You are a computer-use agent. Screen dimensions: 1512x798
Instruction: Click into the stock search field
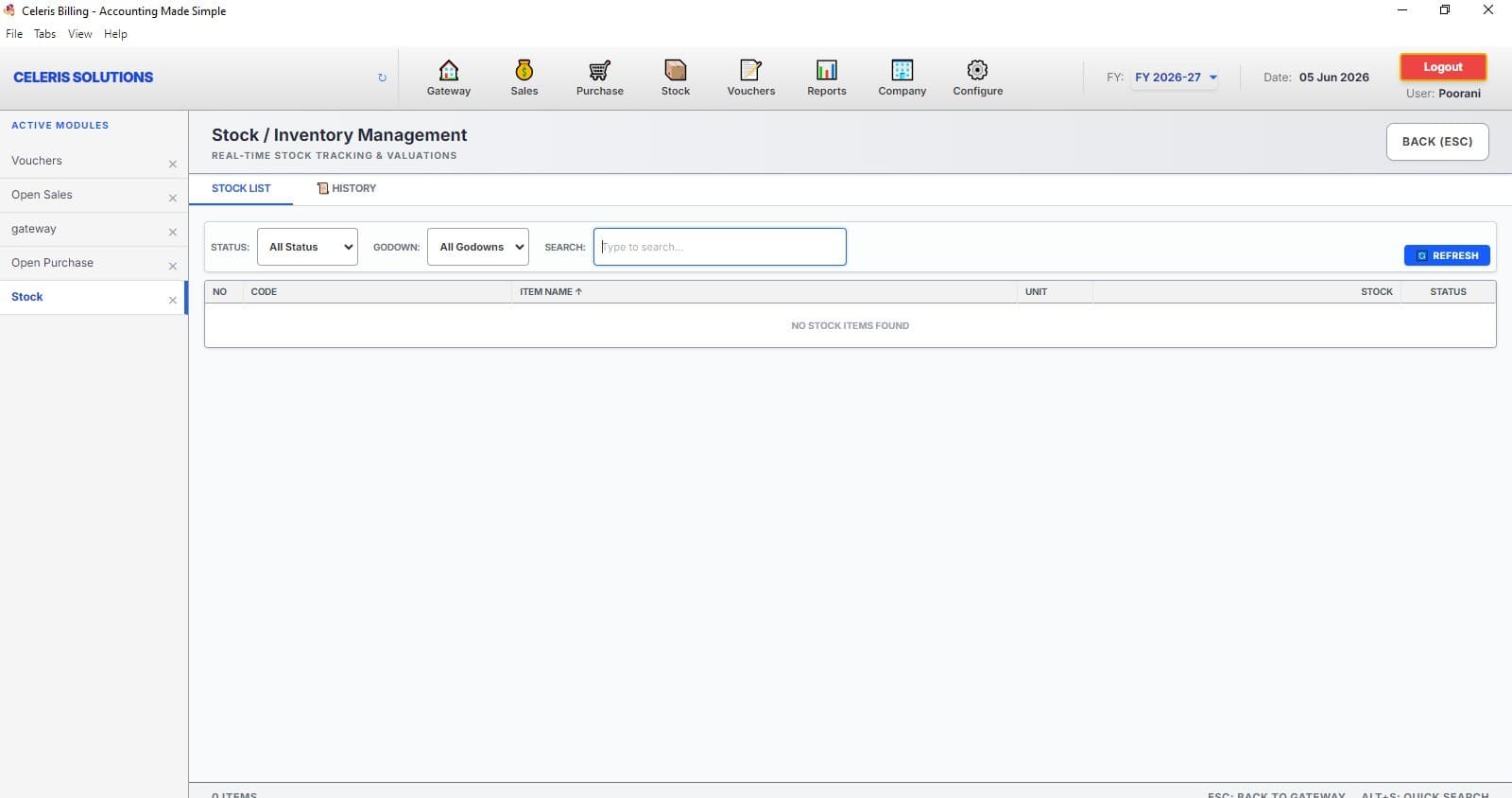[x=720, y=247]
